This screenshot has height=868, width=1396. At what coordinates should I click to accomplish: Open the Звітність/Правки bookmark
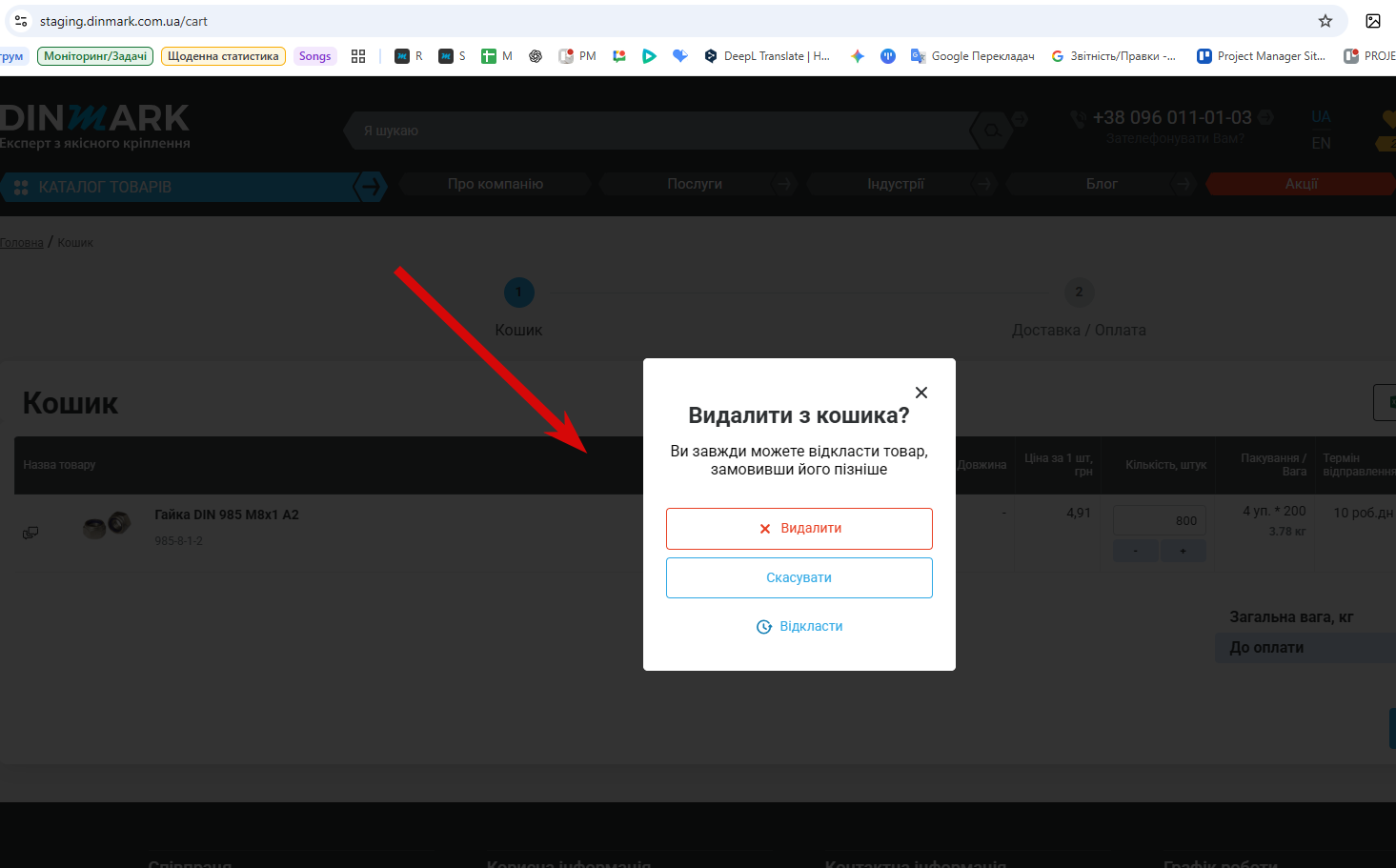pyautogui.click(x=1114, y=56)
